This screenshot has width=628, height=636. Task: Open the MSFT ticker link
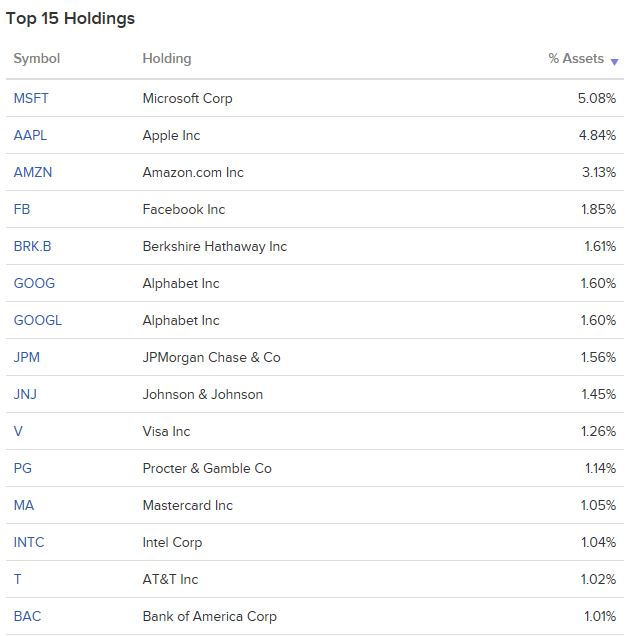(31, 98)
